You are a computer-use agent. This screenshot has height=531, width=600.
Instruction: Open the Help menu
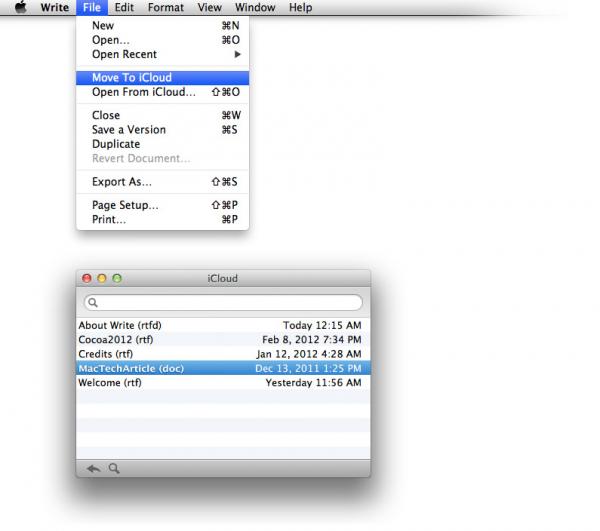point(300,7)
